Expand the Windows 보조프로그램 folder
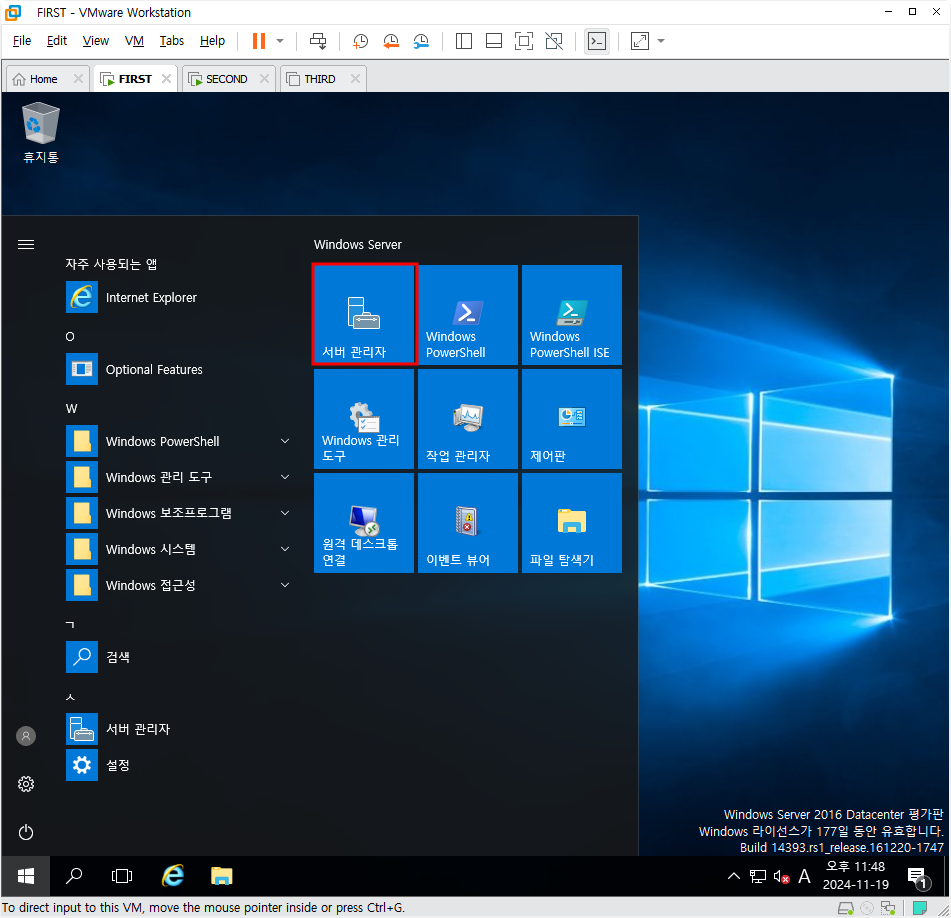The image size is (951, 918). [x=178, y=513]
